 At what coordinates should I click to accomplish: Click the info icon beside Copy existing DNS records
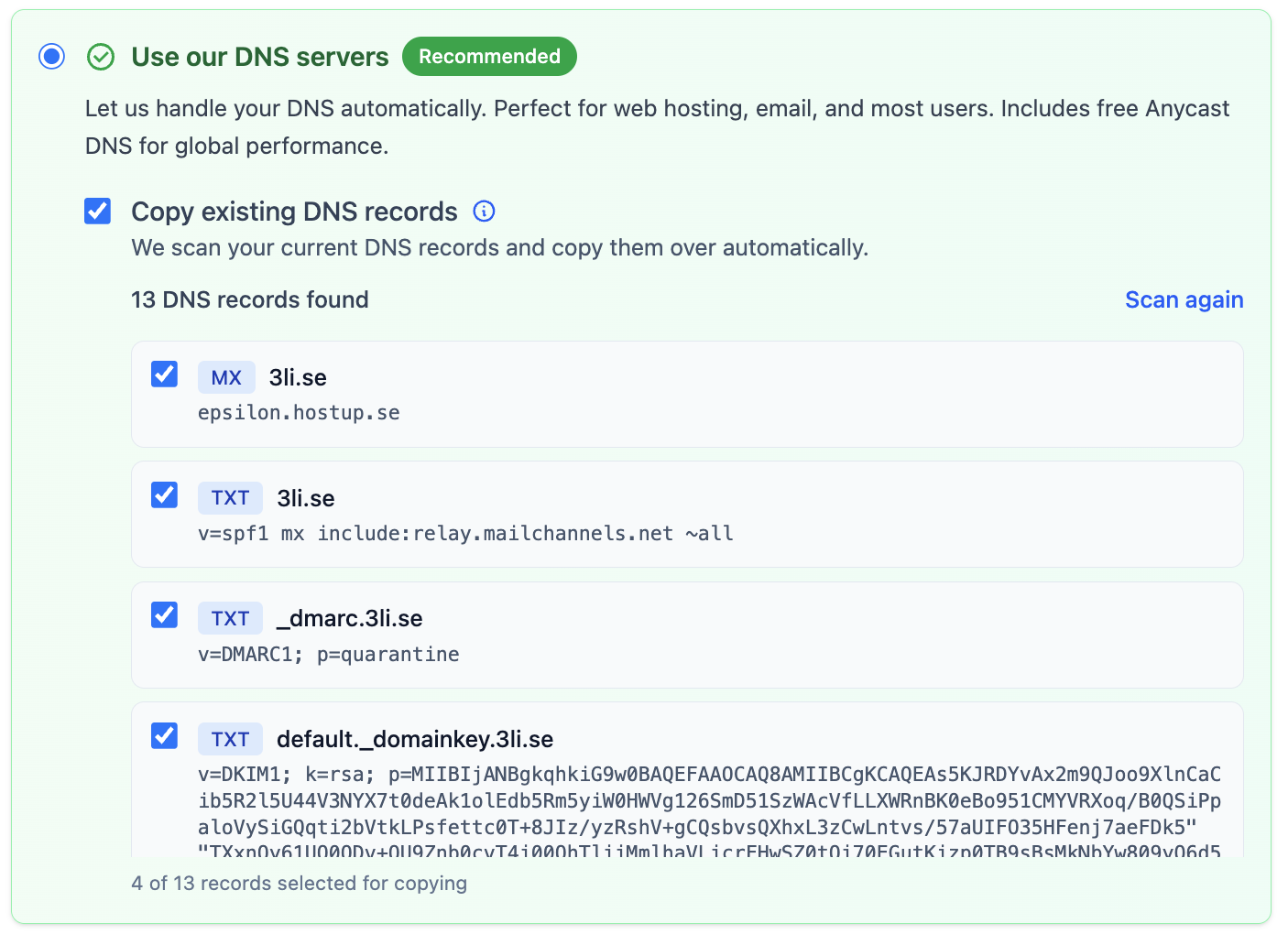(x=484, y=211)
